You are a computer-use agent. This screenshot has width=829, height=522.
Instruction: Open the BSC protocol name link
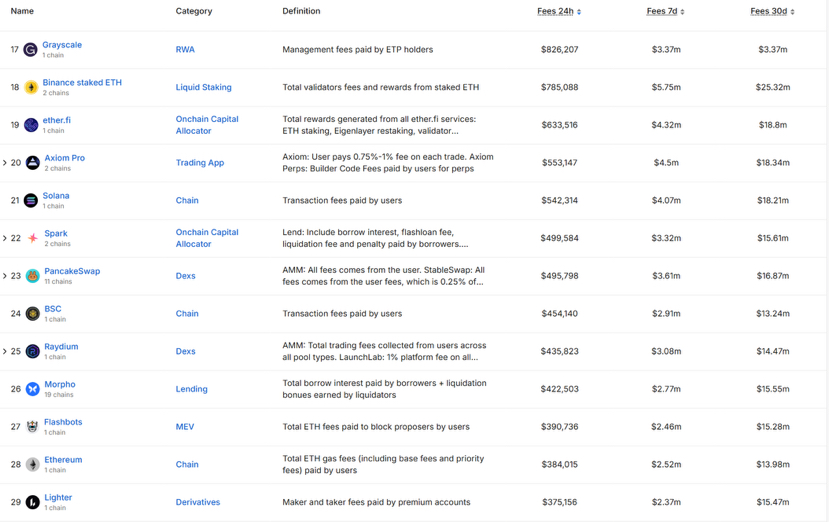pos(52,309)
